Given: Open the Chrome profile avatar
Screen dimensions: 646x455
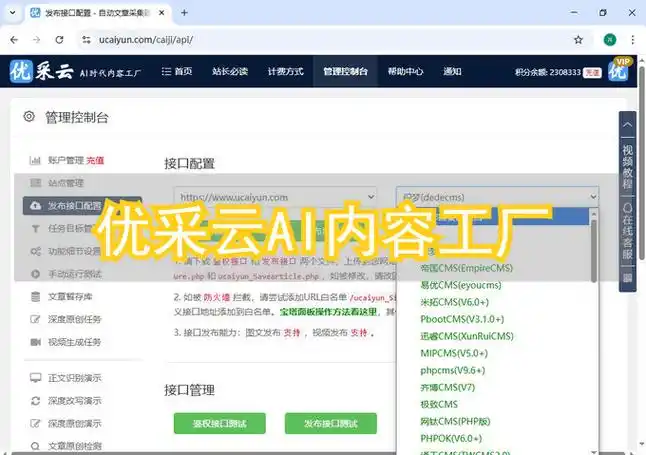Looking at the screenshot, I should pyautogui.click(x=610, y=40).
